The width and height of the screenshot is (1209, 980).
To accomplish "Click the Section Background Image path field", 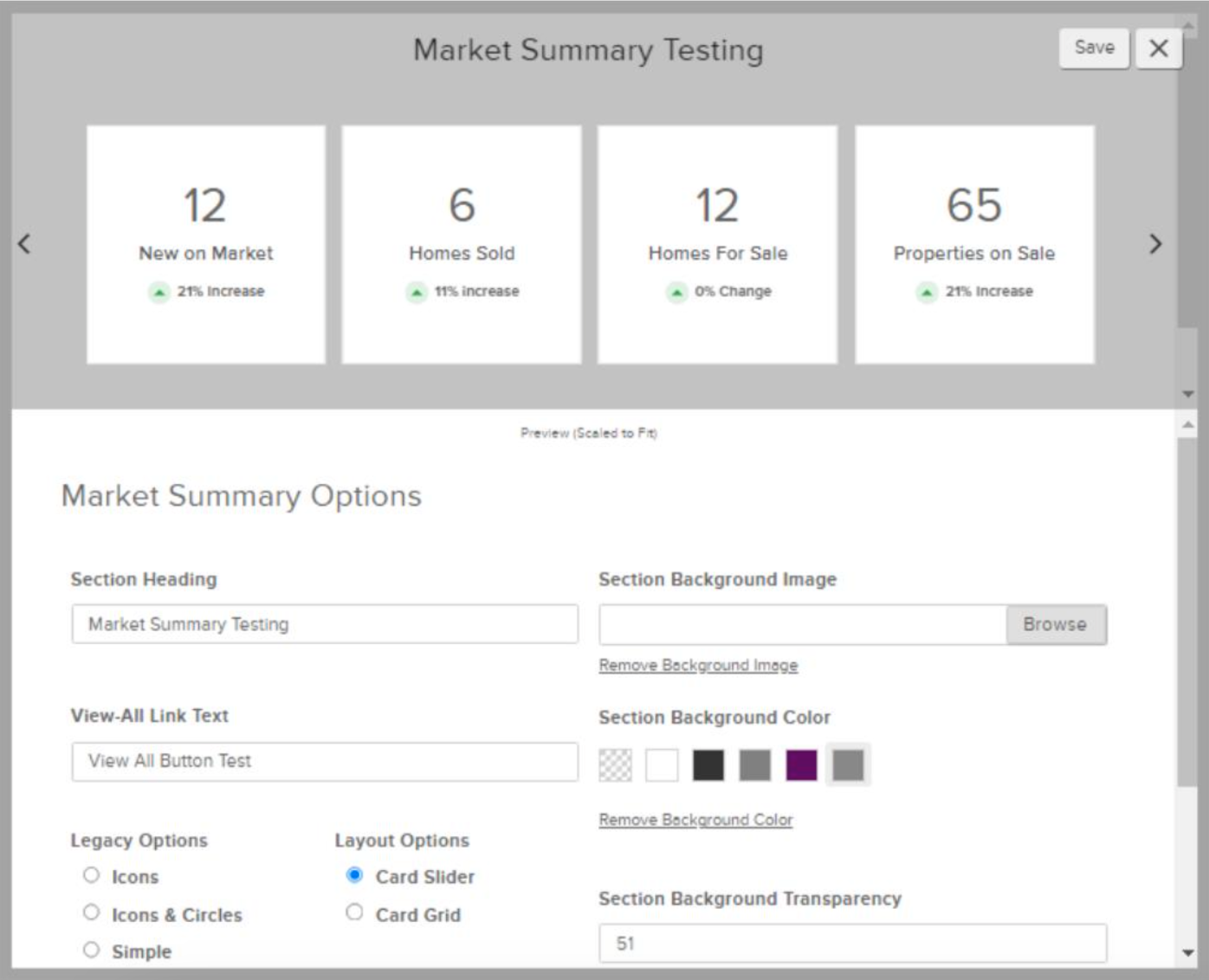I will (x=803, y=624).
